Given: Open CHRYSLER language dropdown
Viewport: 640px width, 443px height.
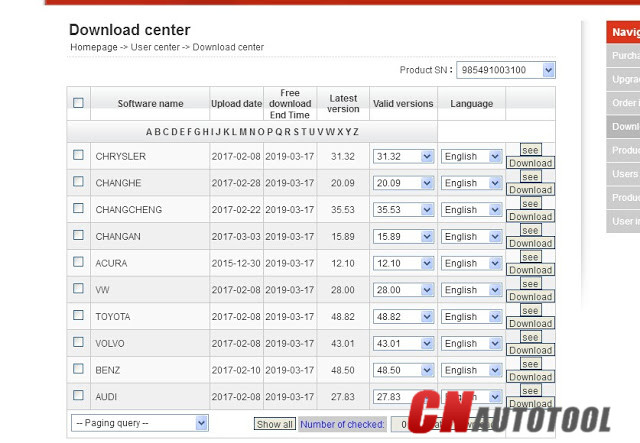Looking at the screenshot, I should click(x=471, y=156).
